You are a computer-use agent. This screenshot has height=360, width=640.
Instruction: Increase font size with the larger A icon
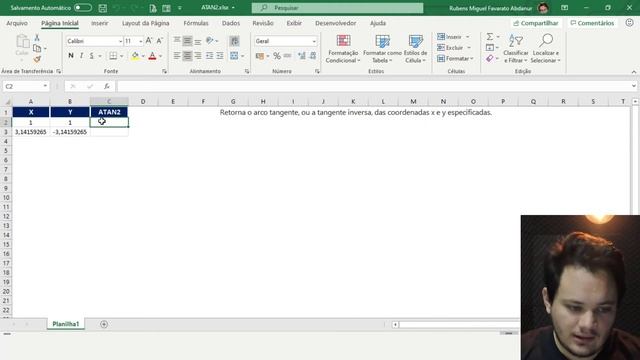[x=149, y=41]
